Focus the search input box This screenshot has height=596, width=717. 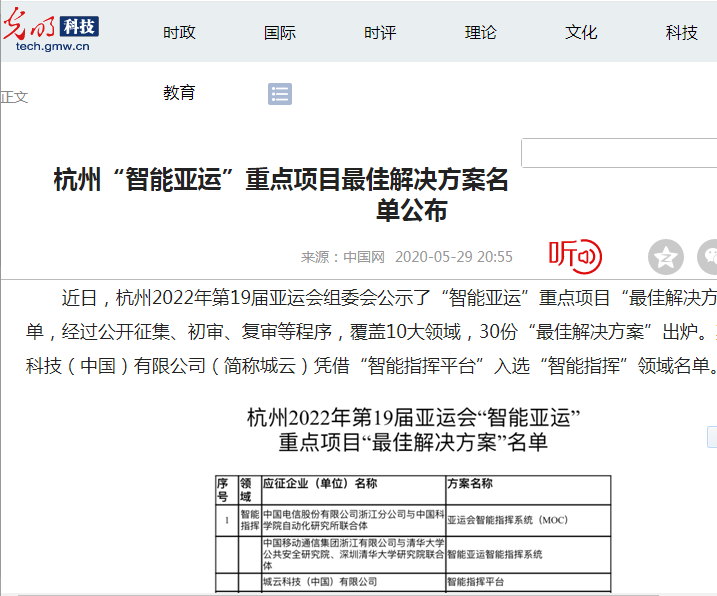(619, 153)
